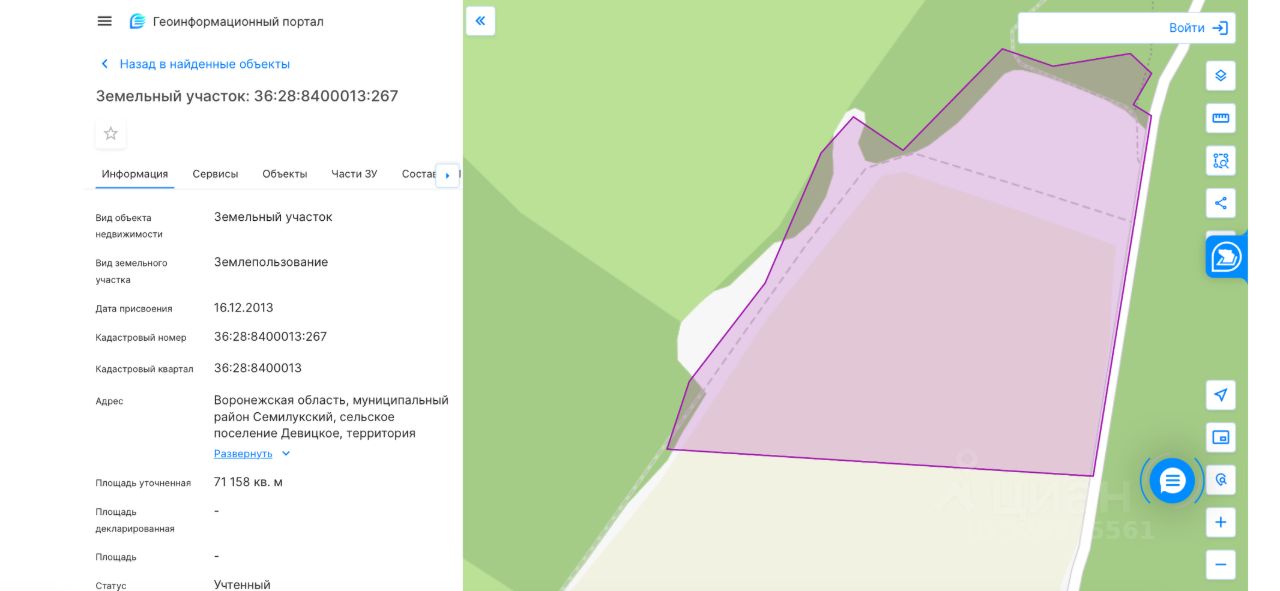Click the status value Учтенный

pyautogui.click(x=242, y=584)
